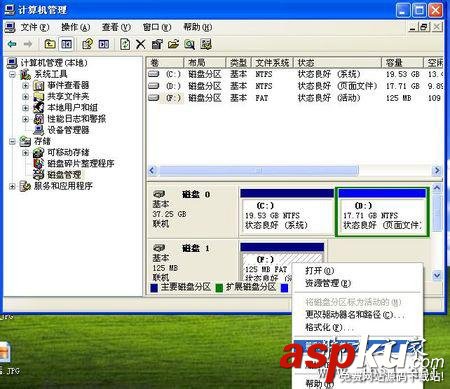The width and height of the screenshot is (450, 389).
Task: Open the 帮助(H) menu
Action: (198, 27)
